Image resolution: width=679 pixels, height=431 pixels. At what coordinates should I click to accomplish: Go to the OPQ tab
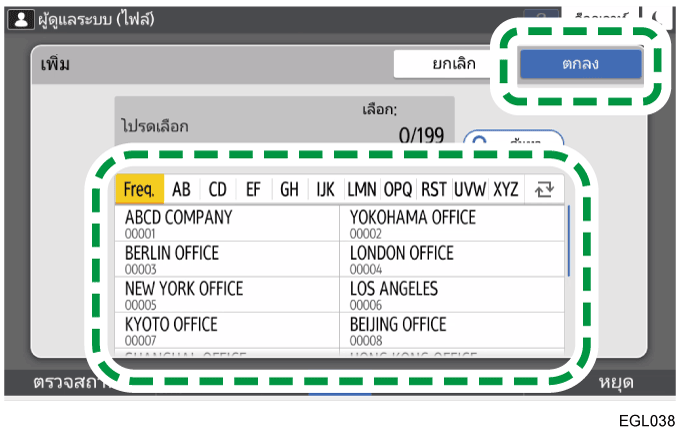tap(398, 189)
